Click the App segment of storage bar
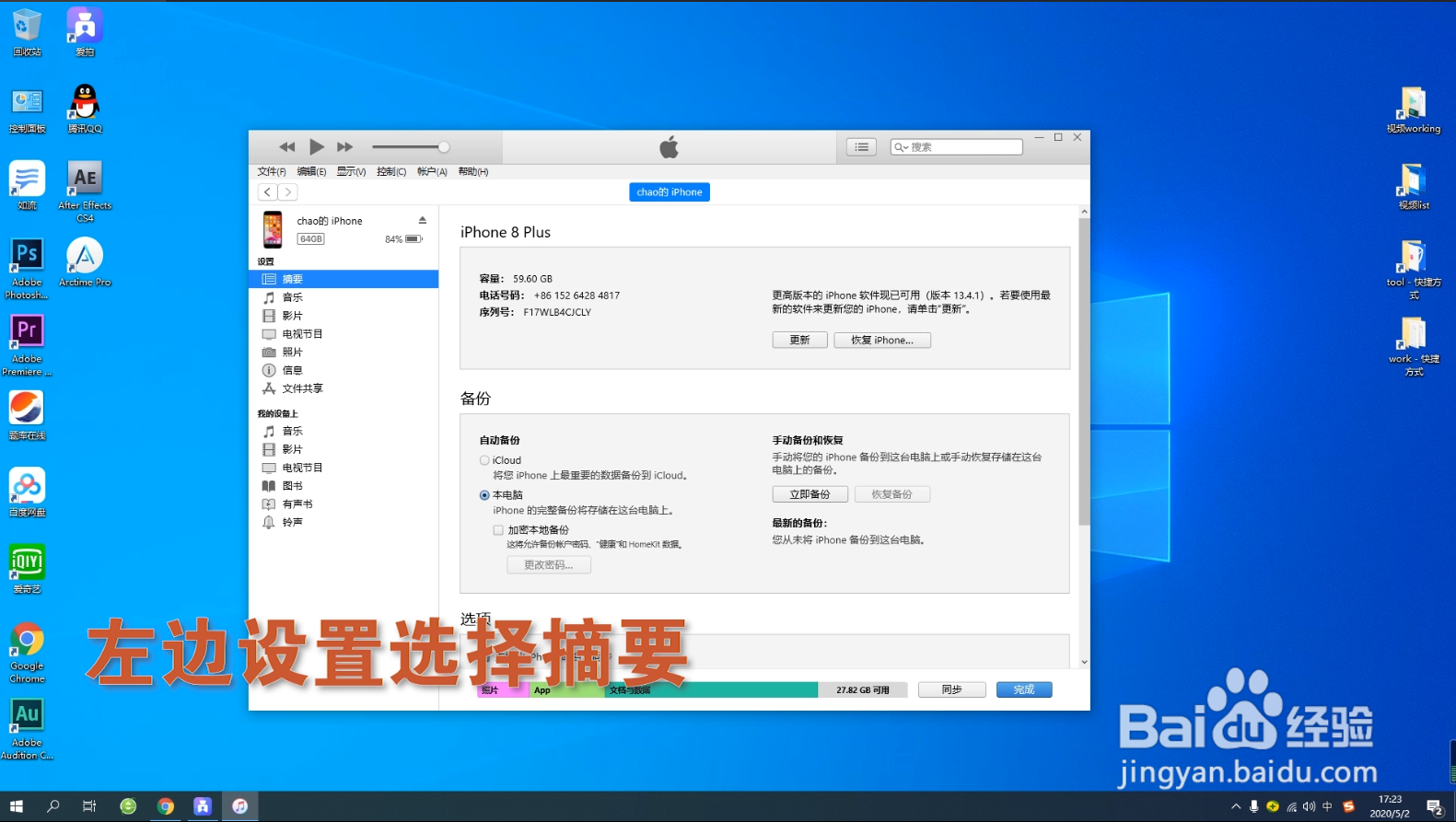This screenshot has height=822, width=1456. (x=567, y=690)
